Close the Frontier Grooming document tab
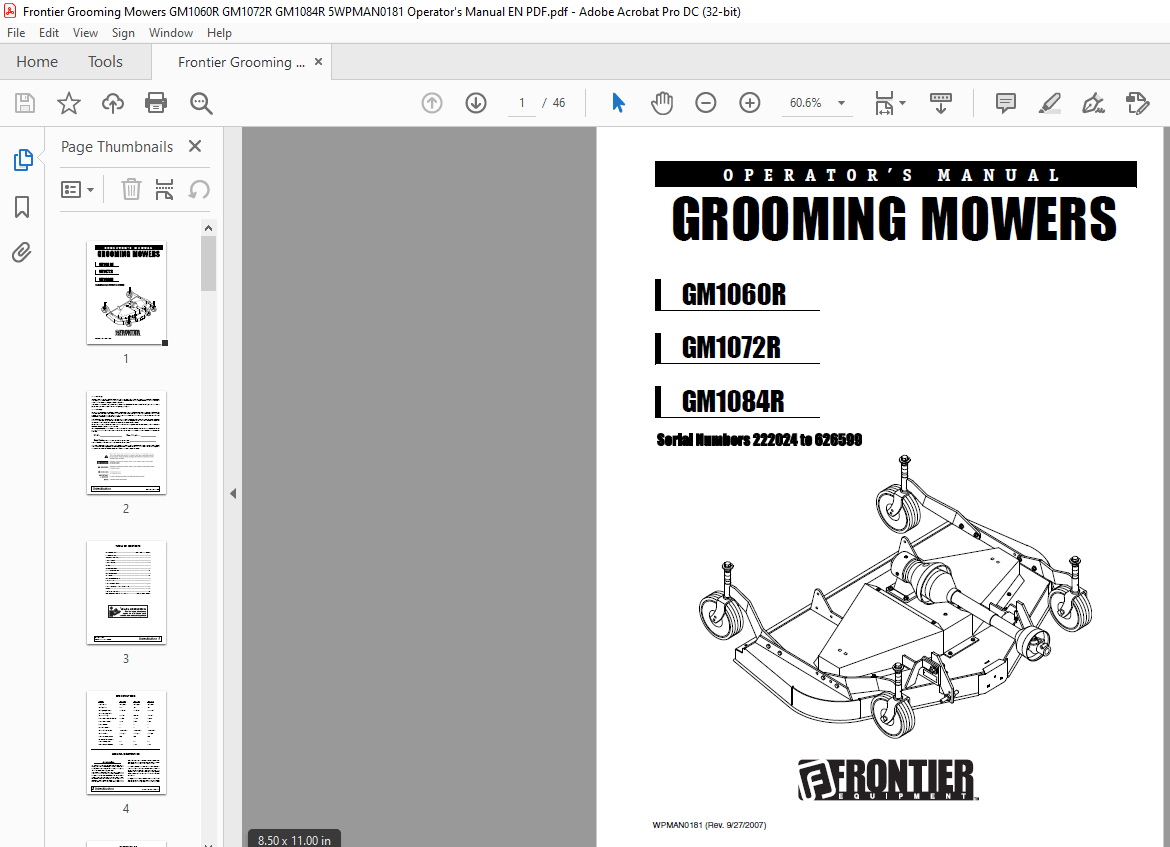This screenshot has height=847, width=1170. [319, 62]
